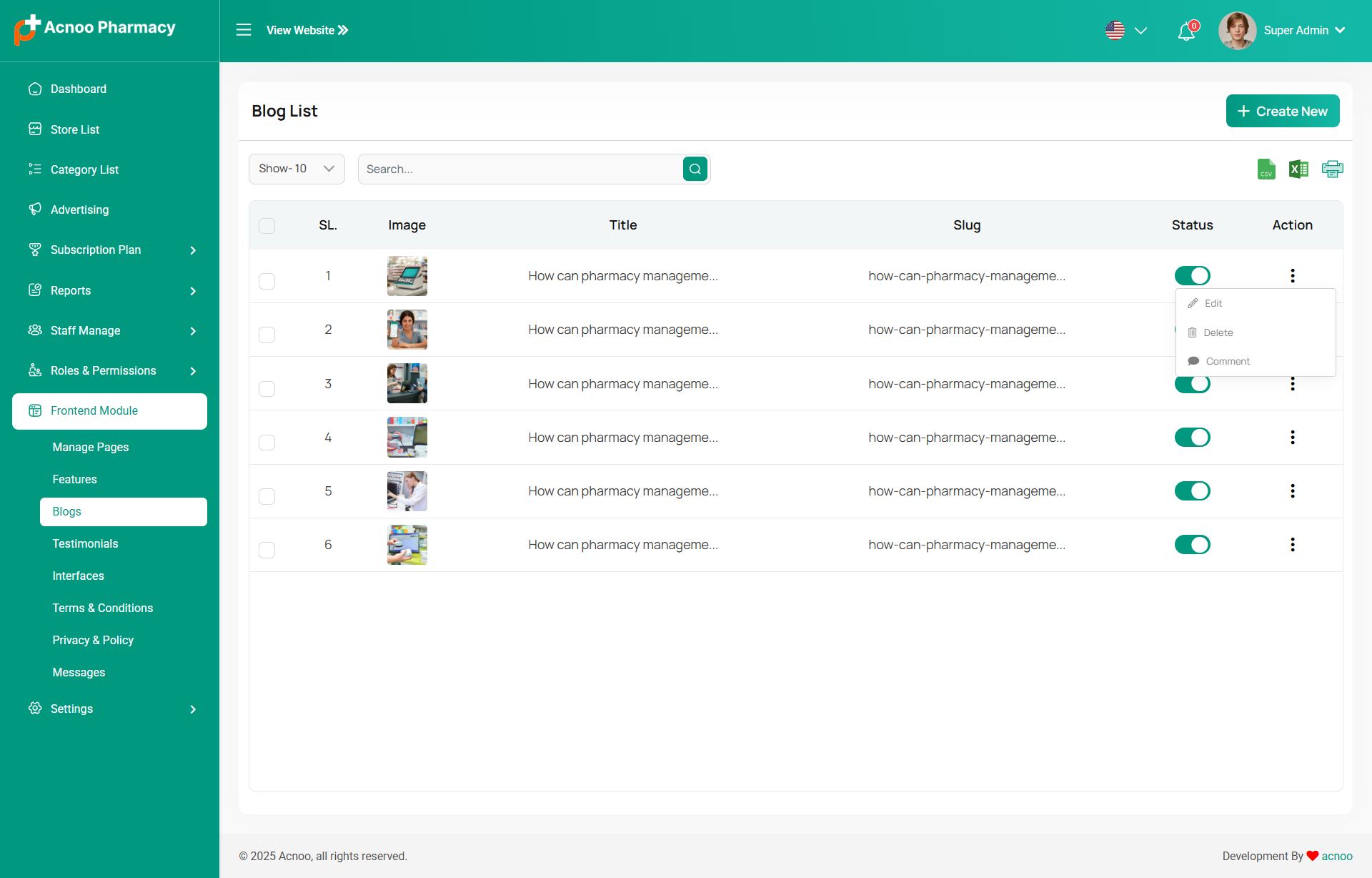
Task: Open the notification bell
Action: [1186, 31]
